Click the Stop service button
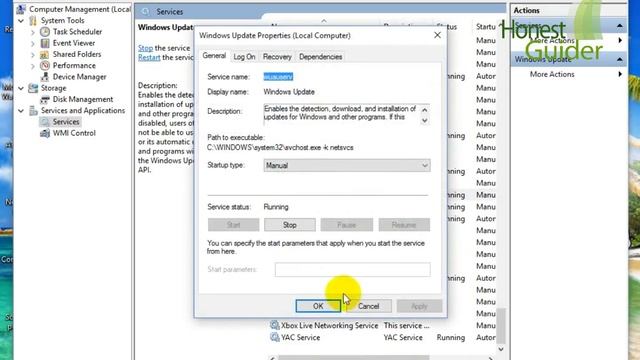The height and width of the screenshot is (360, 640). click(290, 225)
